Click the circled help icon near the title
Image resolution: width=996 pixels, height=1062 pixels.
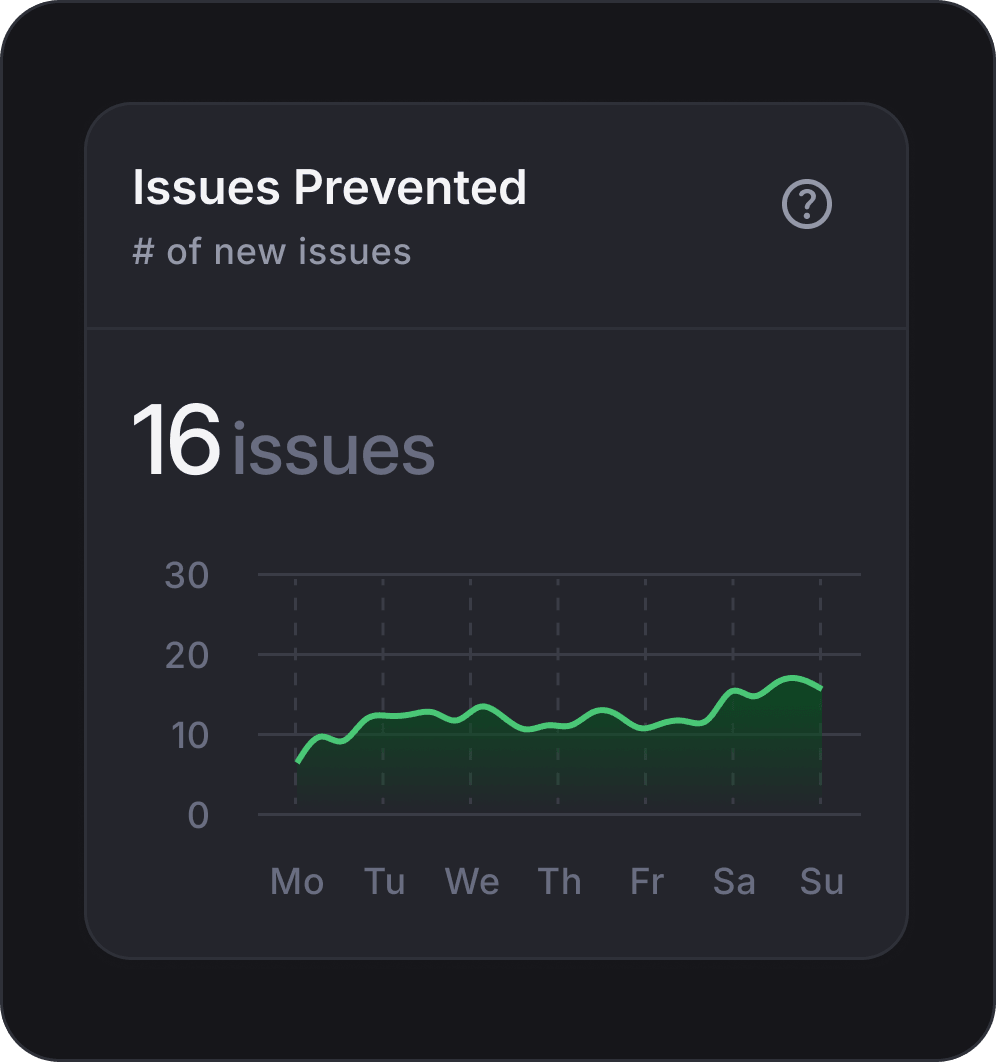(x=808, y=204)
